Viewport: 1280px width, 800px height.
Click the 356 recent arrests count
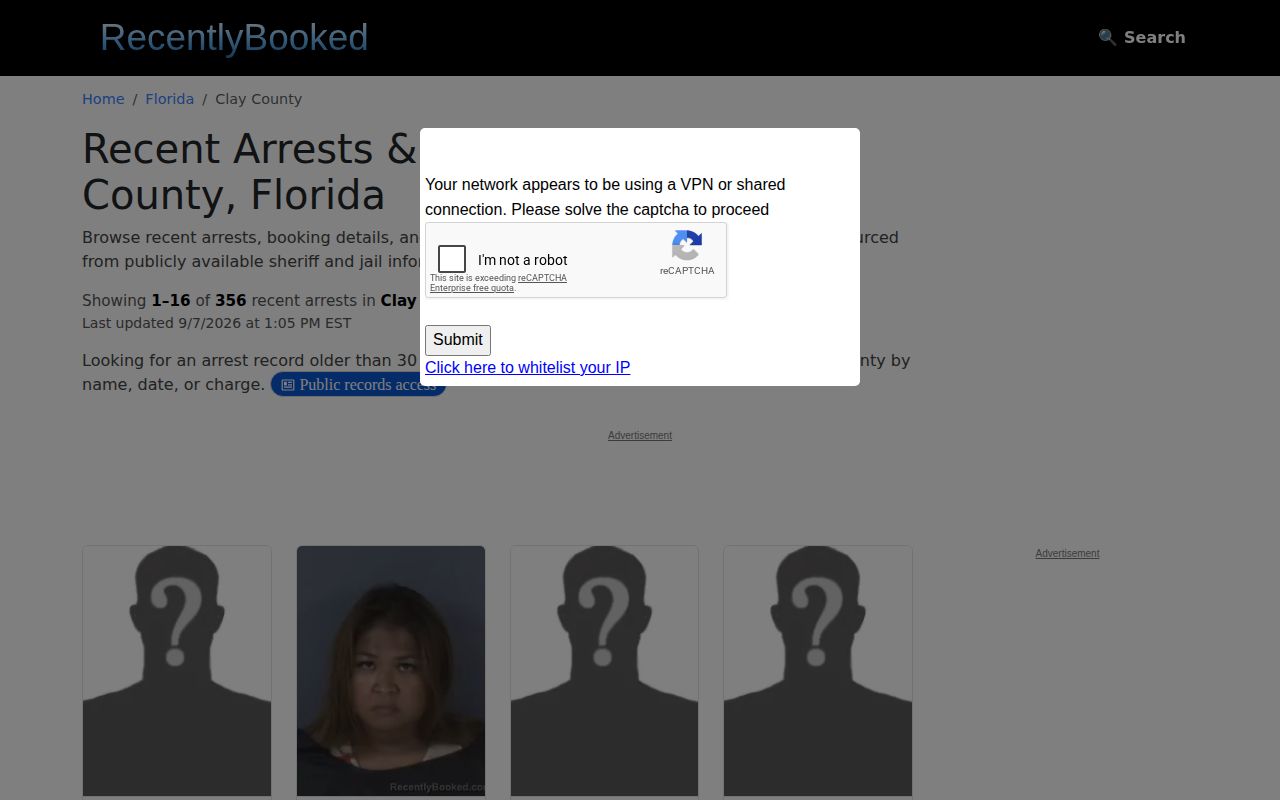[231, 300]
